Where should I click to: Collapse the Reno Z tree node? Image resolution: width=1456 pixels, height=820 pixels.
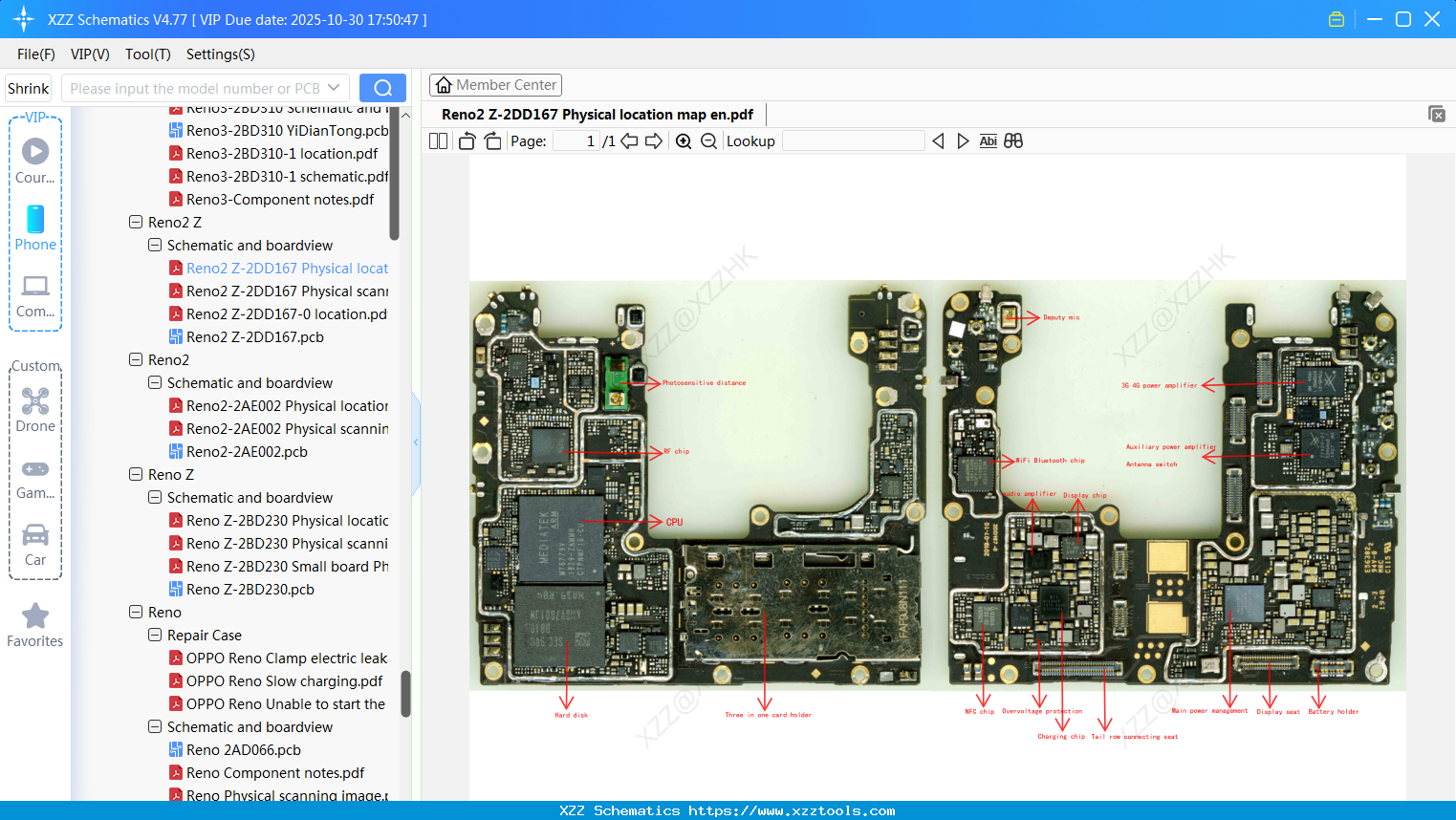tap(136, 474)
